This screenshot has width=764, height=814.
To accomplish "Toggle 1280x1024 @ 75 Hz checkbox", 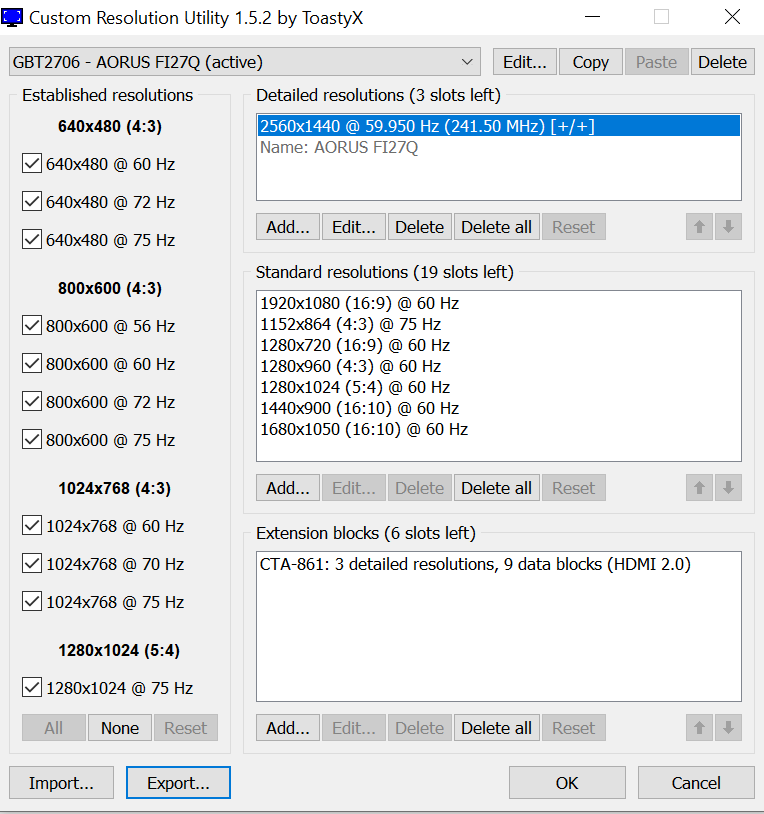I will click(32, 687).
